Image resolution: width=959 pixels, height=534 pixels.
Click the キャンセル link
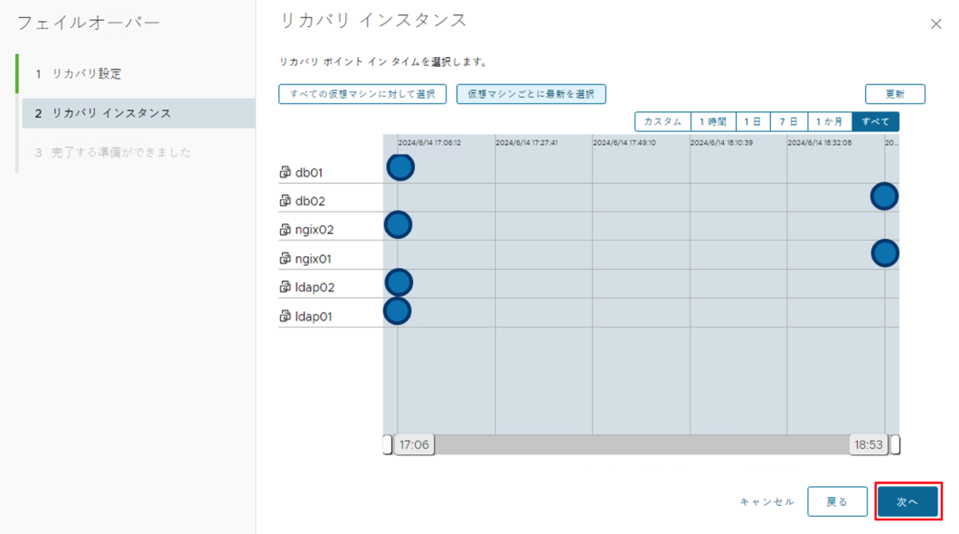[x=767, y=502]
